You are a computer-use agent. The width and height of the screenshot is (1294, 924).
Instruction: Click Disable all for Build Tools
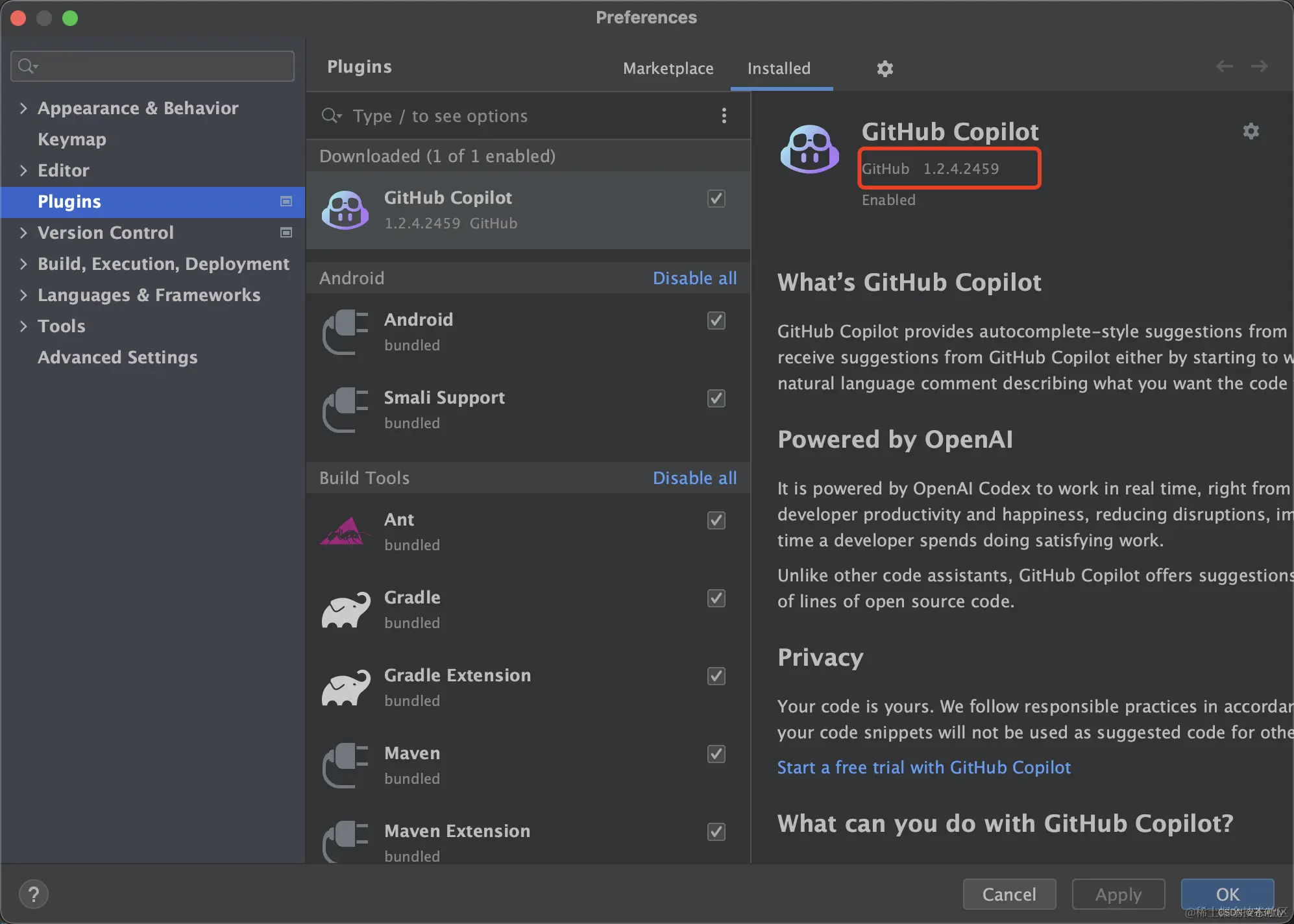click(694, 478)
